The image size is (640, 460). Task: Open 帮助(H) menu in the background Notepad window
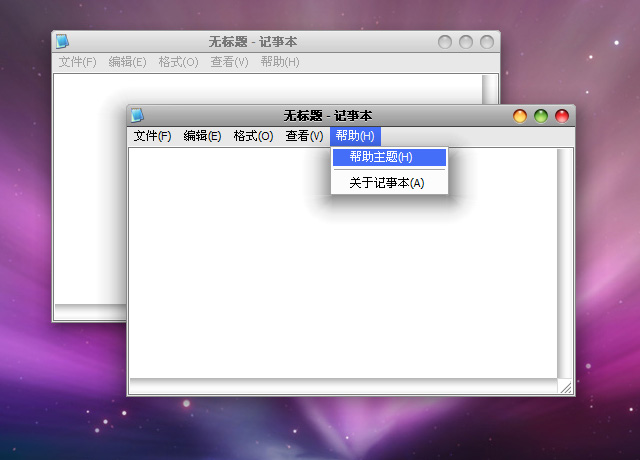[x=280, y=62]
